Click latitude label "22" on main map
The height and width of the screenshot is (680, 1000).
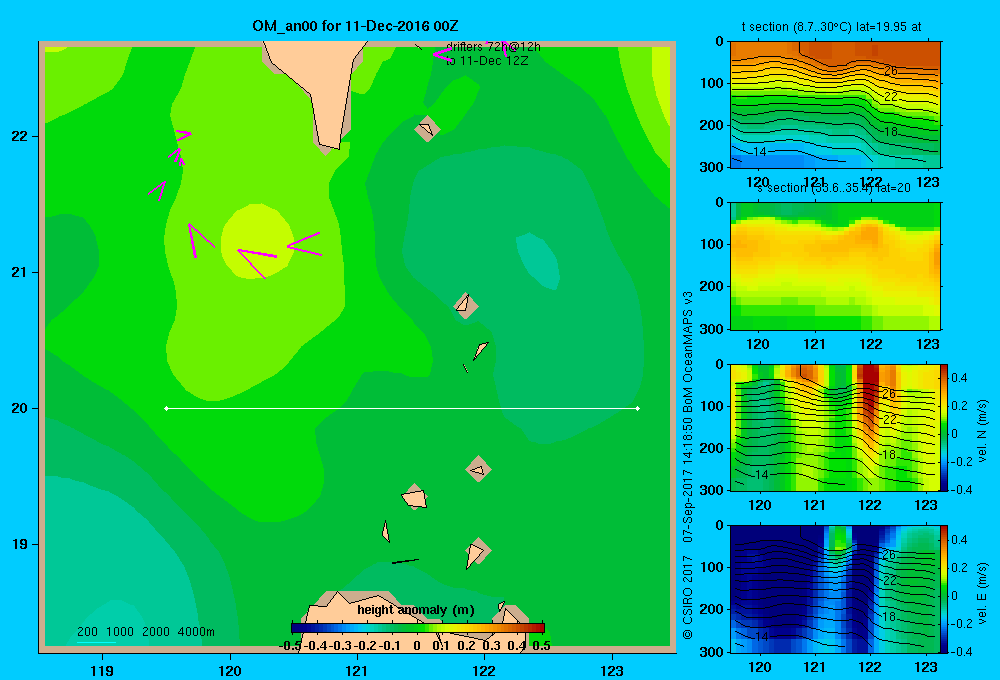pyautogui.click(x=20, y=136)
